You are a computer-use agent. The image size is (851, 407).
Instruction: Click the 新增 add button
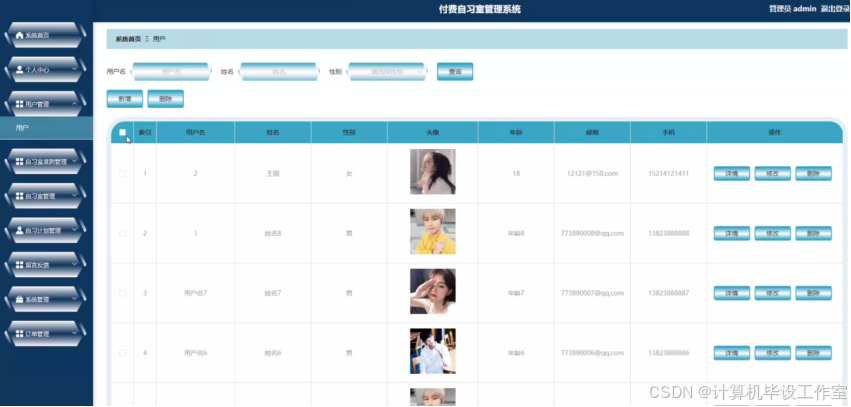(x=125, y=99)
